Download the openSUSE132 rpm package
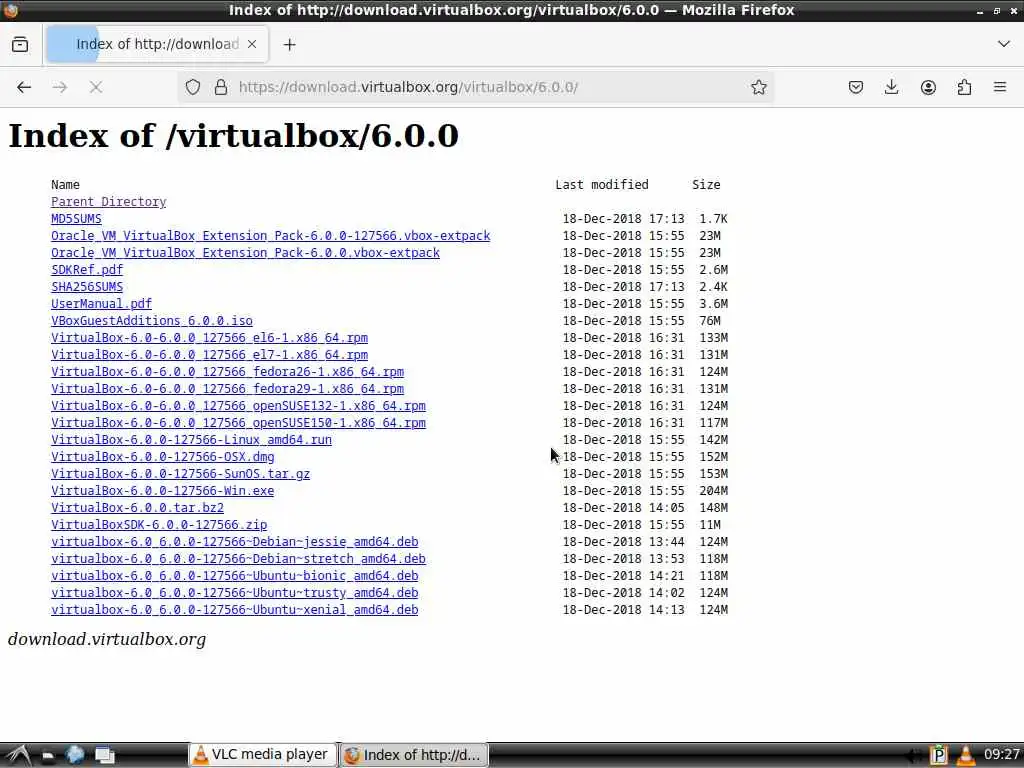The height and width of the screenshot is (768, 1024). 238,406
